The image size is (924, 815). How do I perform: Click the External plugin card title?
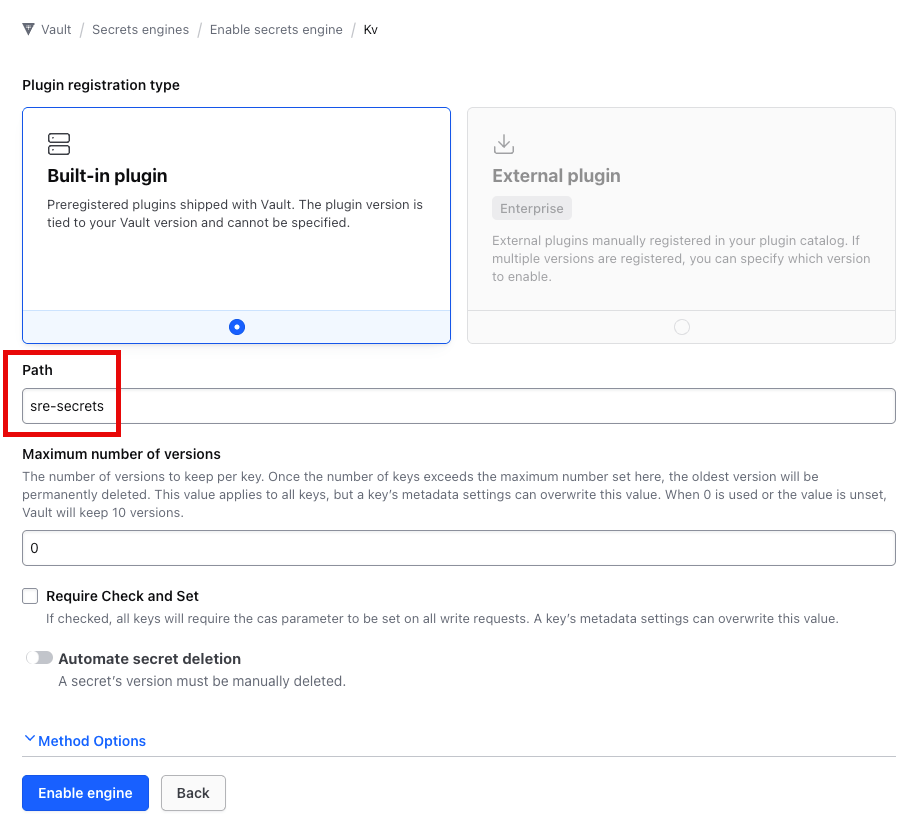point(556,176)
